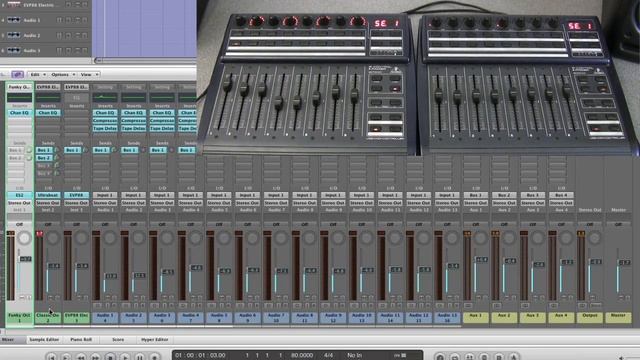Click the arrange area horizontal scrollbar

(x=145, y=60)
